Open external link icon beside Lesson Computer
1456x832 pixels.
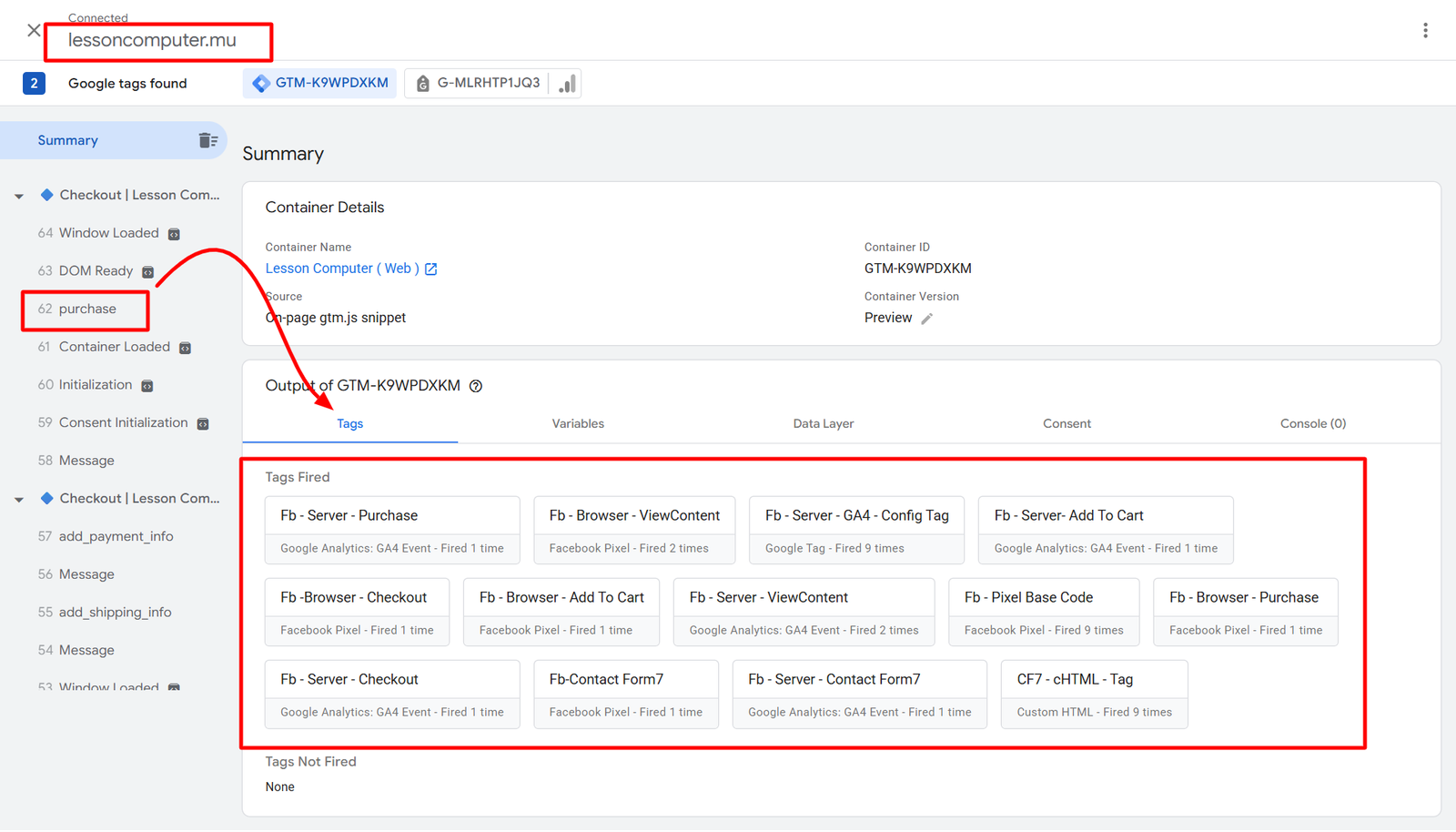pos(431,269)
